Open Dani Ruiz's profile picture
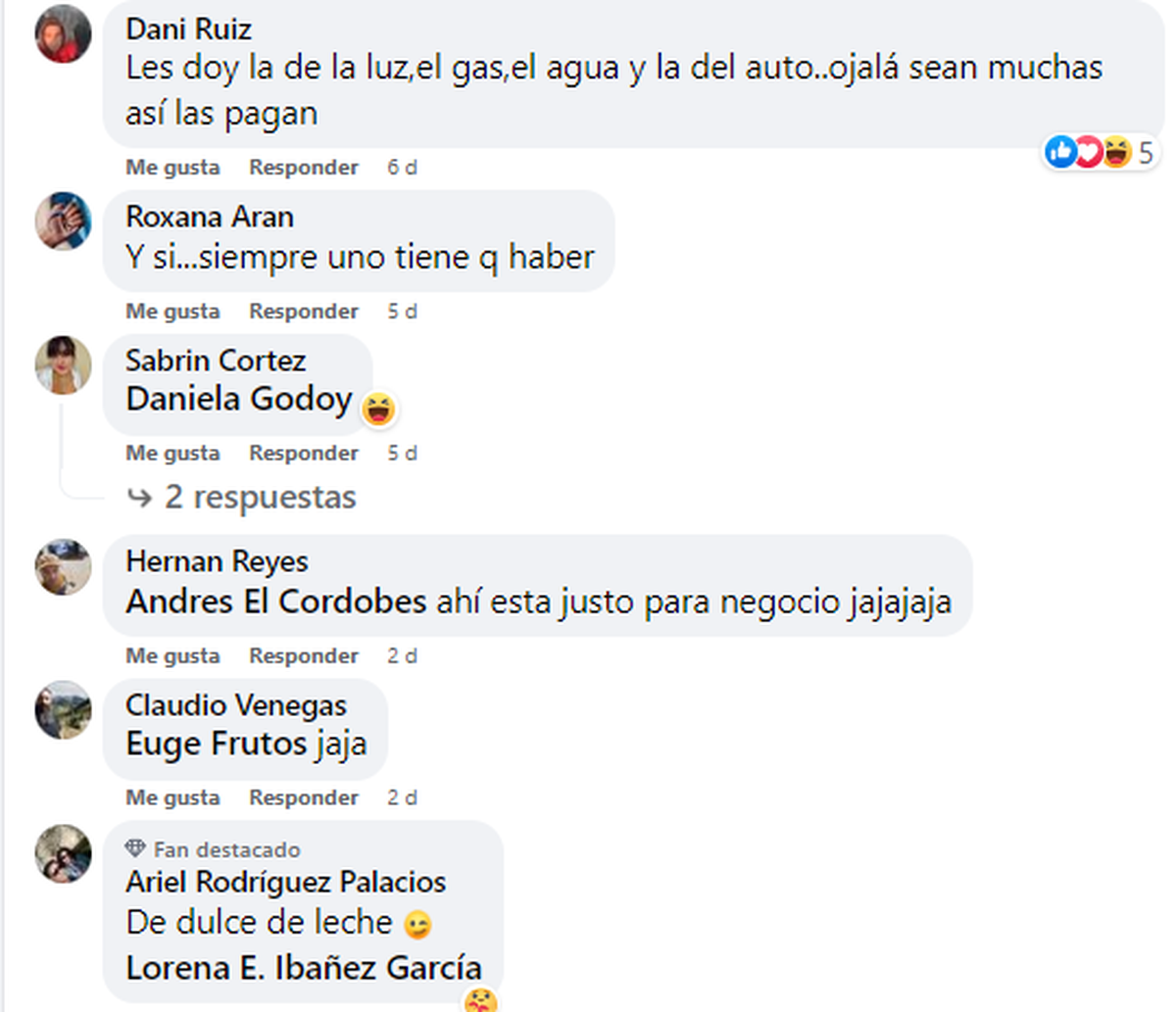1176x1012 pixels. click(x=64, y=34)
